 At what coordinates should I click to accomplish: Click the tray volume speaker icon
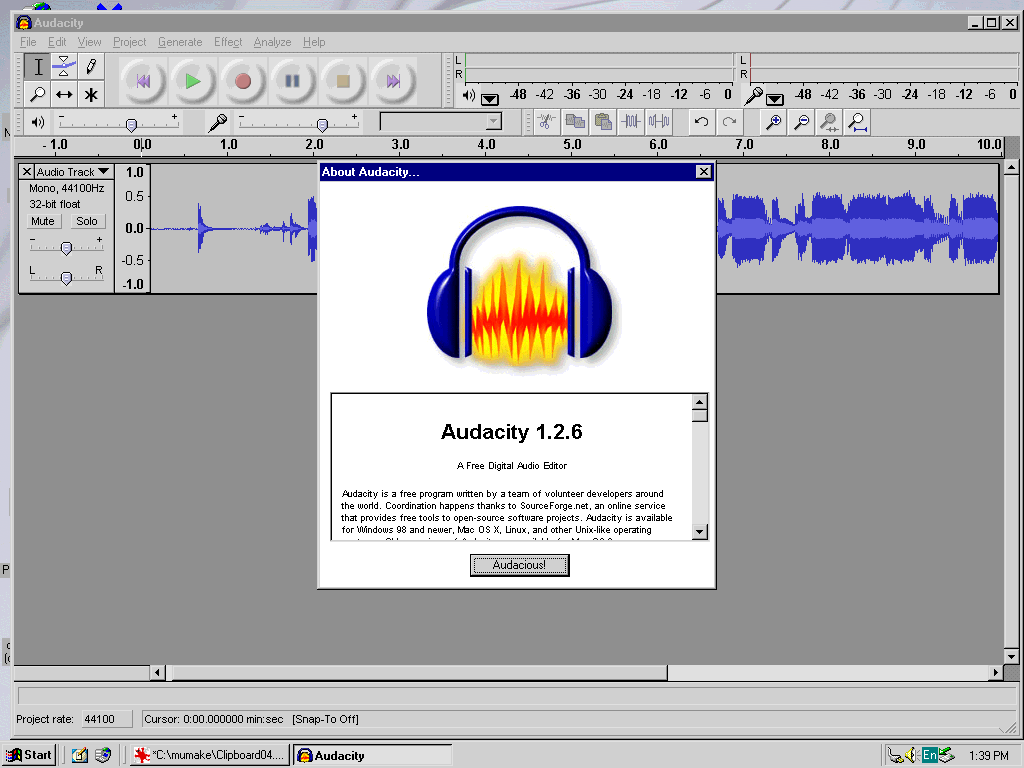(x=912, y=756)
